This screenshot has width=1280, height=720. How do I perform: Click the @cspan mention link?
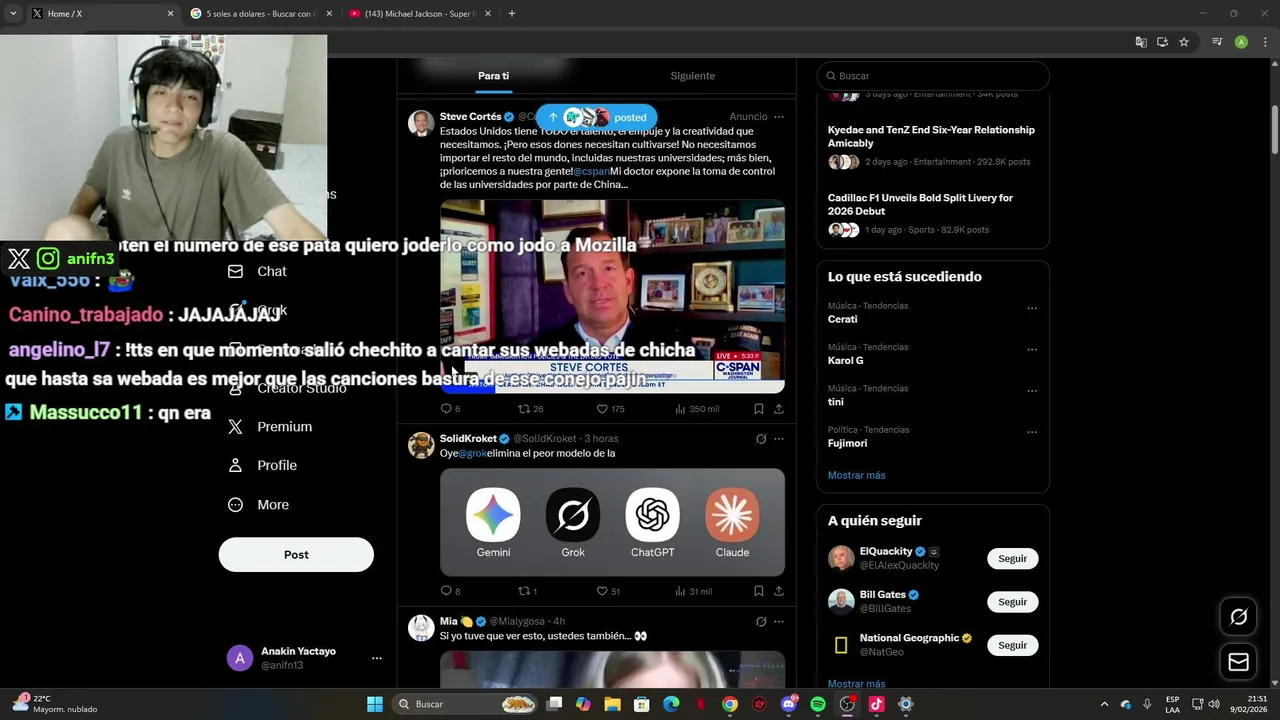(591, 171)
